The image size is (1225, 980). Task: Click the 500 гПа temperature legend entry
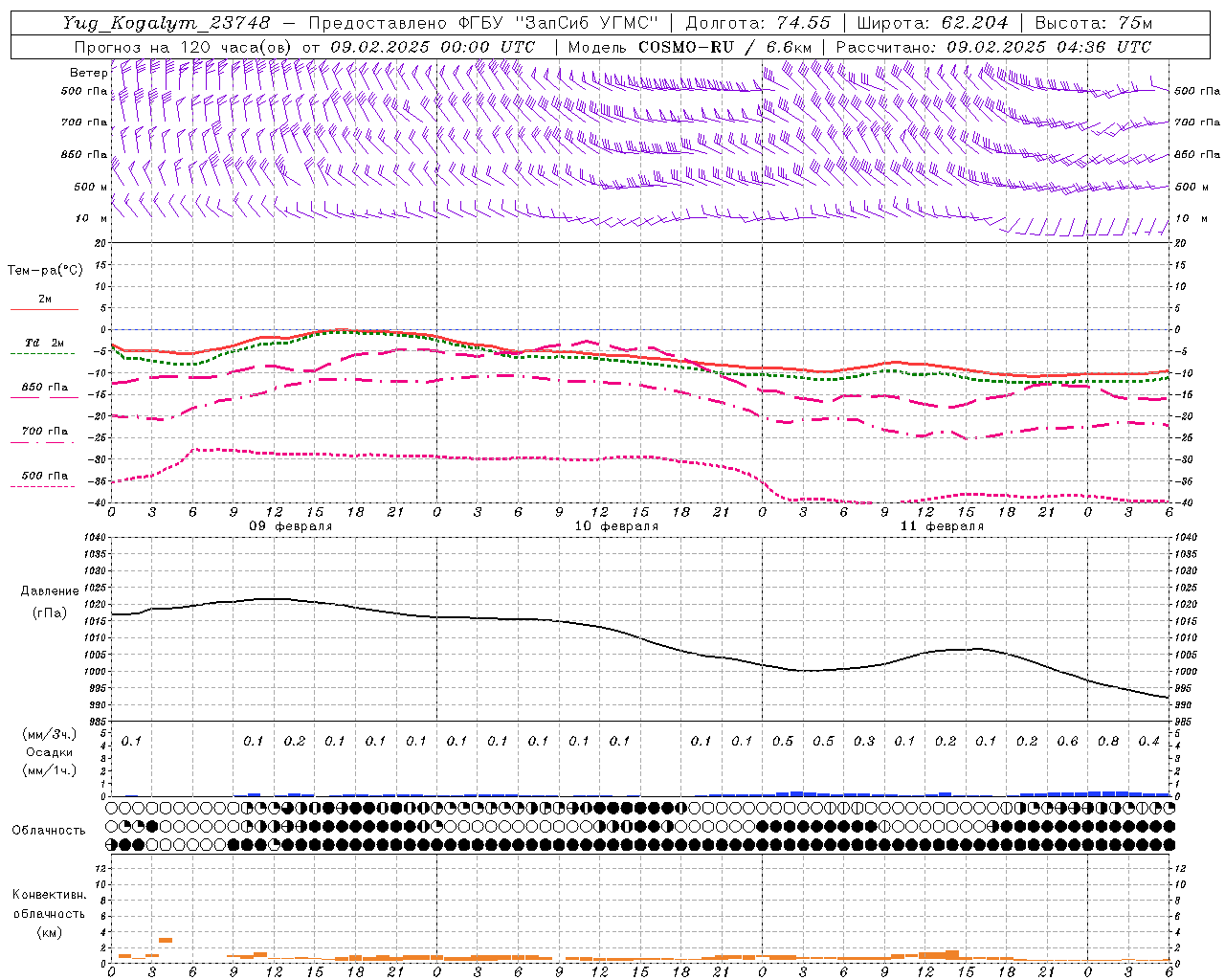[x=44, y=476]
